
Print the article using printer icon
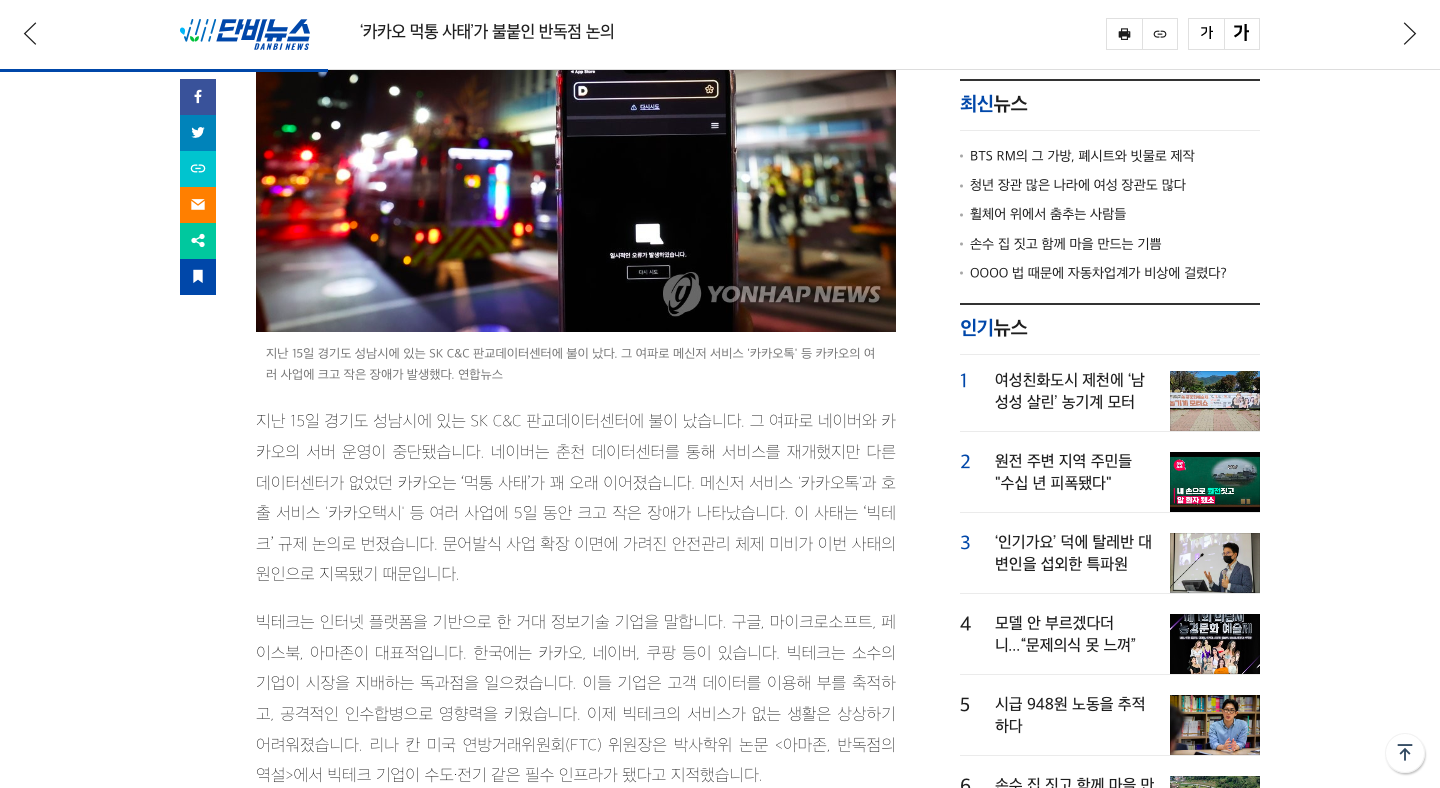1124,34
